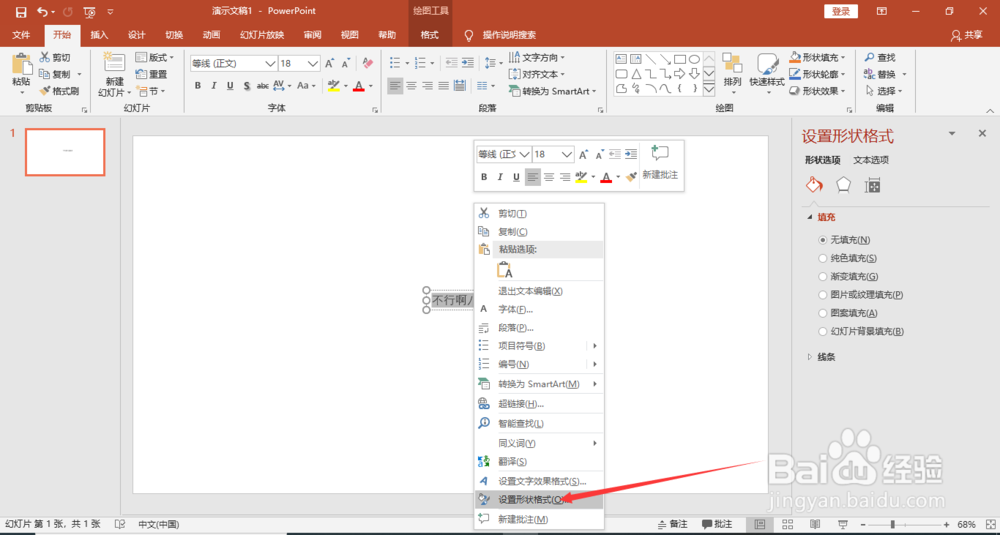
Task: Toggle Normal view button in status bar
Action: (x=760, y=524)
